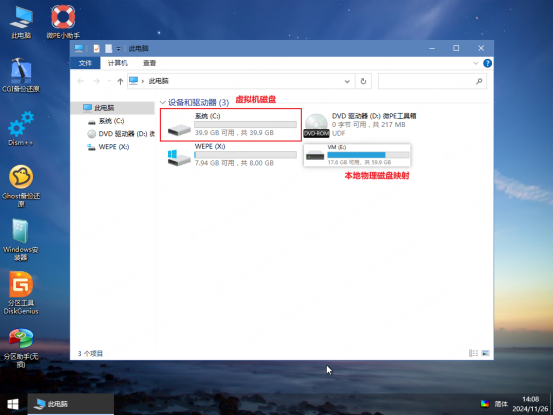Click the blue help question-mark icon
The width and height of the screenshot is (553, 415).
pyautogui.click(x=487, y=63)
